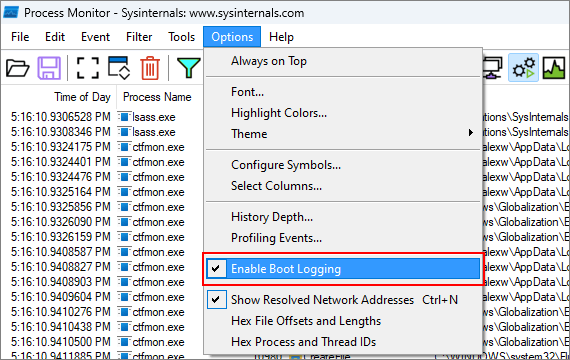
Task: Toggle the Autoscroll toolbar icon
Action: tap(119, 68)
